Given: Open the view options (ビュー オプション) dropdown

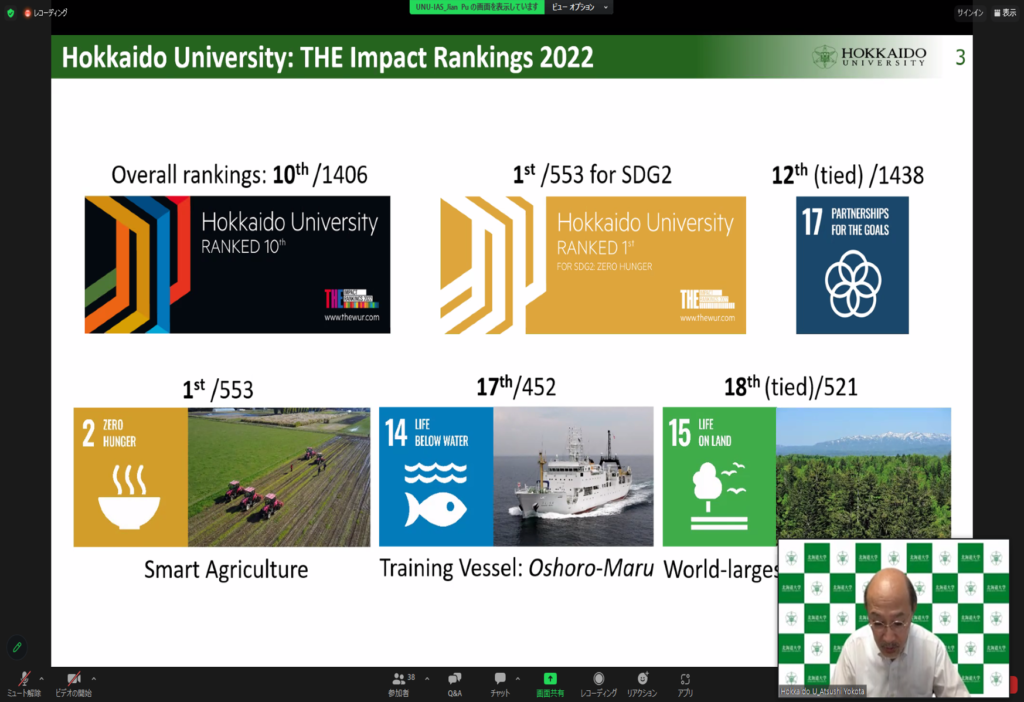Looking at the screenshot, I should [578, 7].
